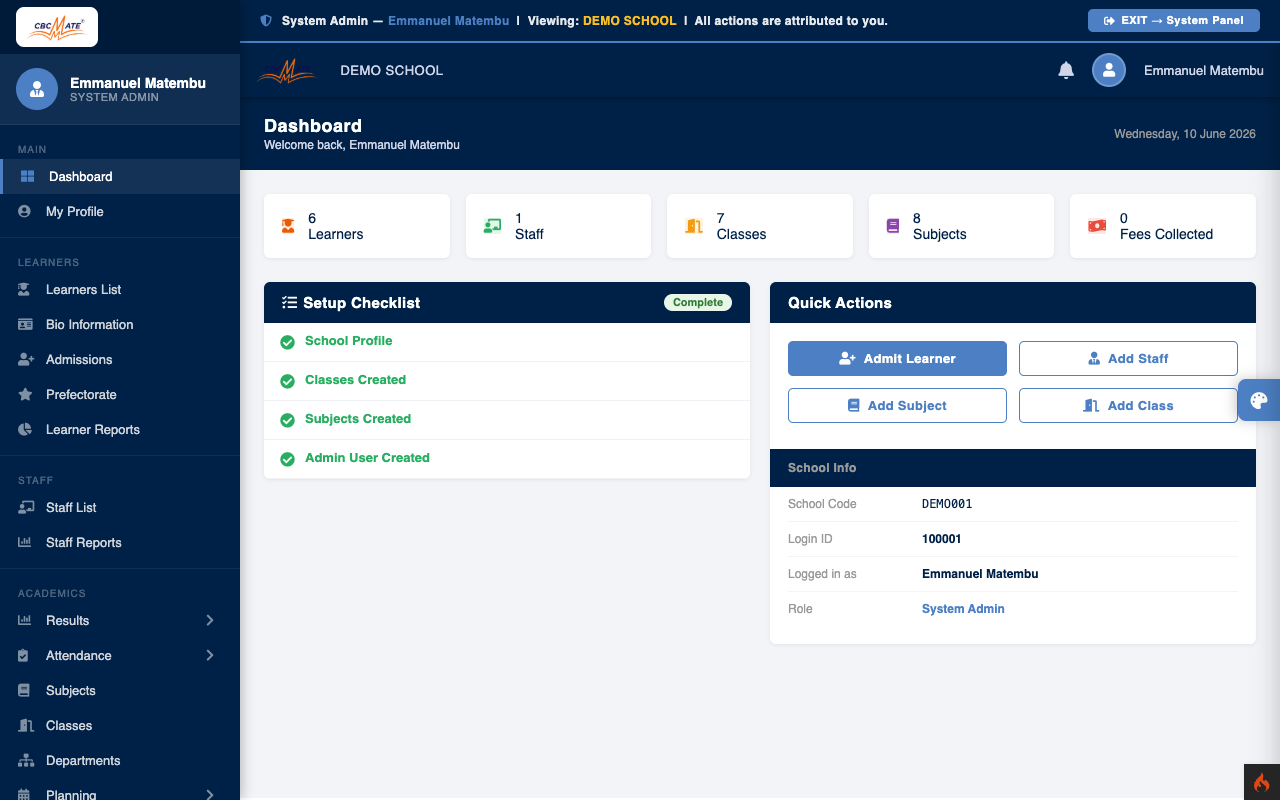Open the theme palette icon on right edge
The width and height of the screenshot is (1280, 800).
coord(1259,401)
